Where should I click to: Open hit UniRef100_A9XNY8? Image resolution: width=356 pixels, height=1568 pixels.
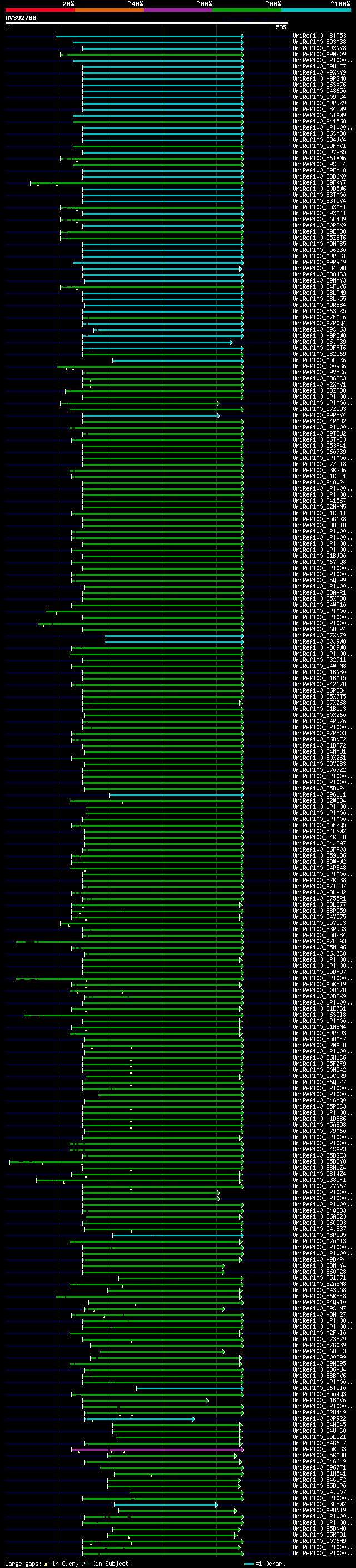[x=319, y=48]
